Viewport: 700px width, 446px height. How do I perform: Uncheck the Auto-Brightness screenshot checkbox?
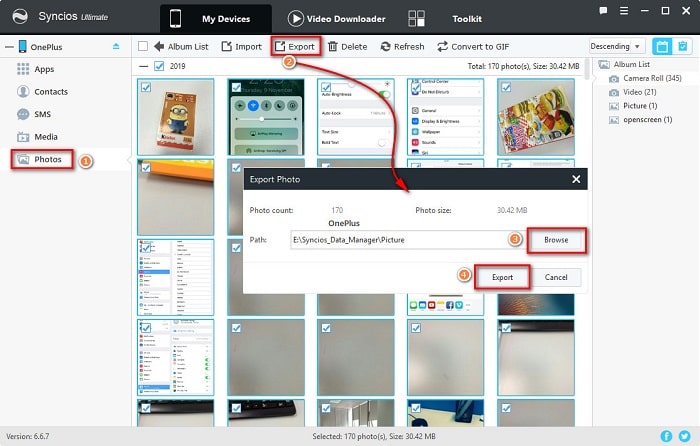point(326,88)
